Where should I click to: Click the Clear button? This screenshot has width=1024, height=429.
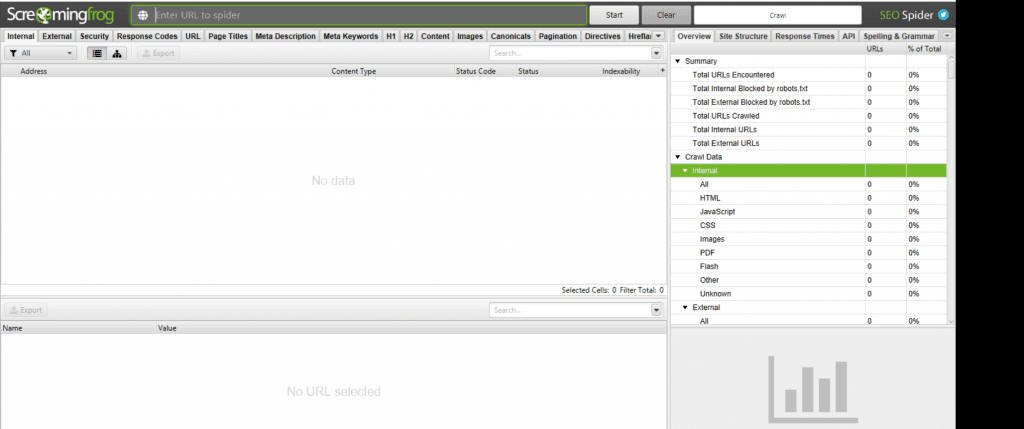click(666, 15)
